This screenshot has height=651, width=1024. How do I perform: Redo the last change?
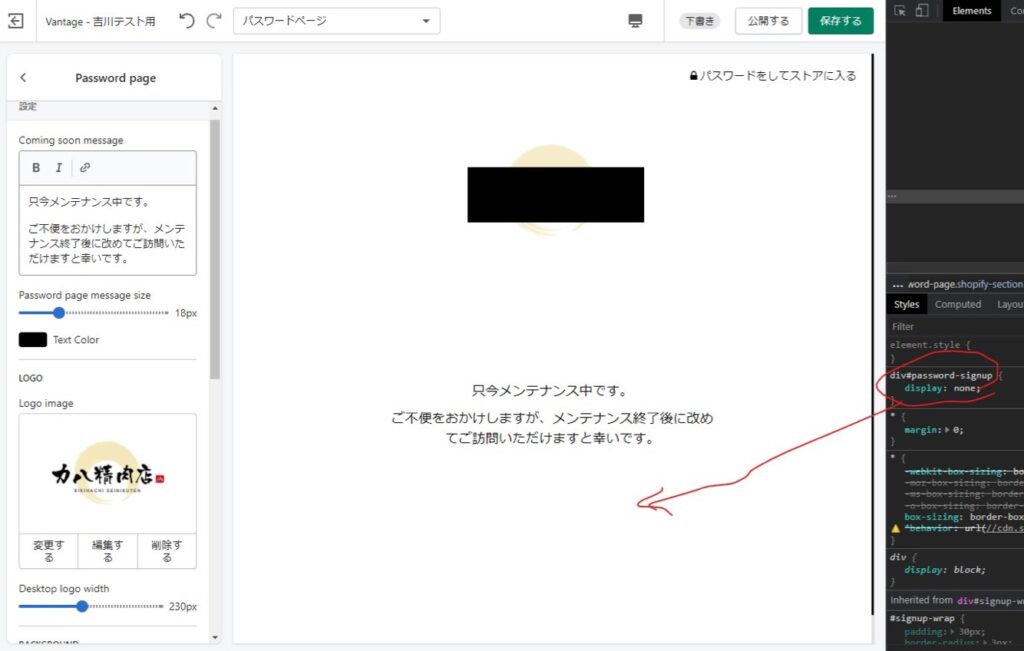(213, 21)
